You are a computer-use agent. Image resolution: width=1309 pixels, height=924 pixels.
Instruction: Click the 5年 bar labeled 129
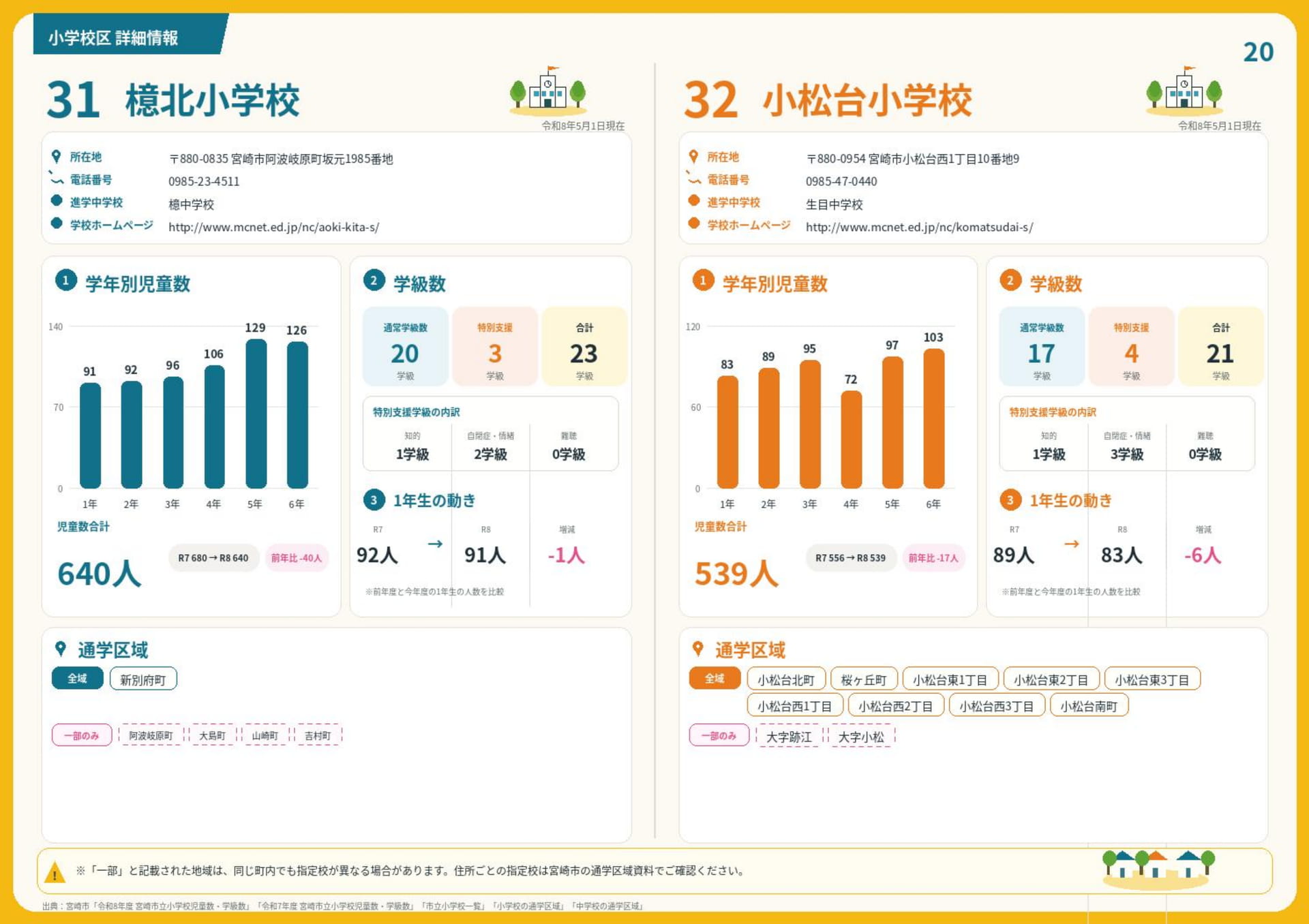(256, 413)
